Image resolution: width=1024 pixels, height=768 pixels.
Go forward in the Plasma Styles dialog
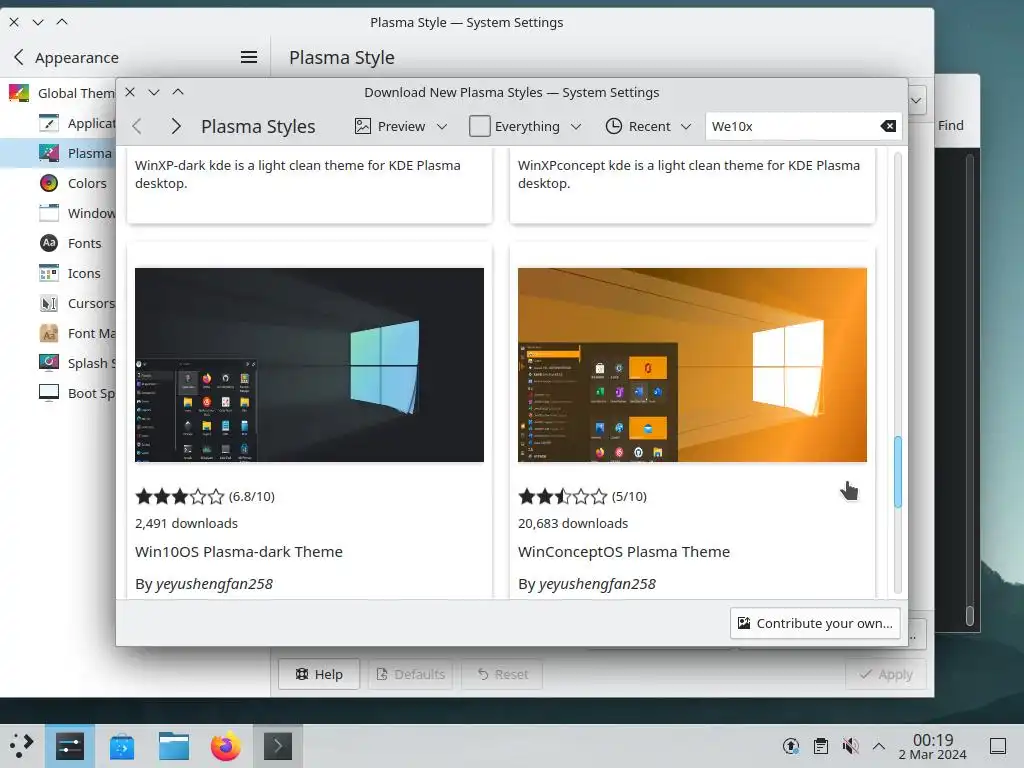point(176,126)
